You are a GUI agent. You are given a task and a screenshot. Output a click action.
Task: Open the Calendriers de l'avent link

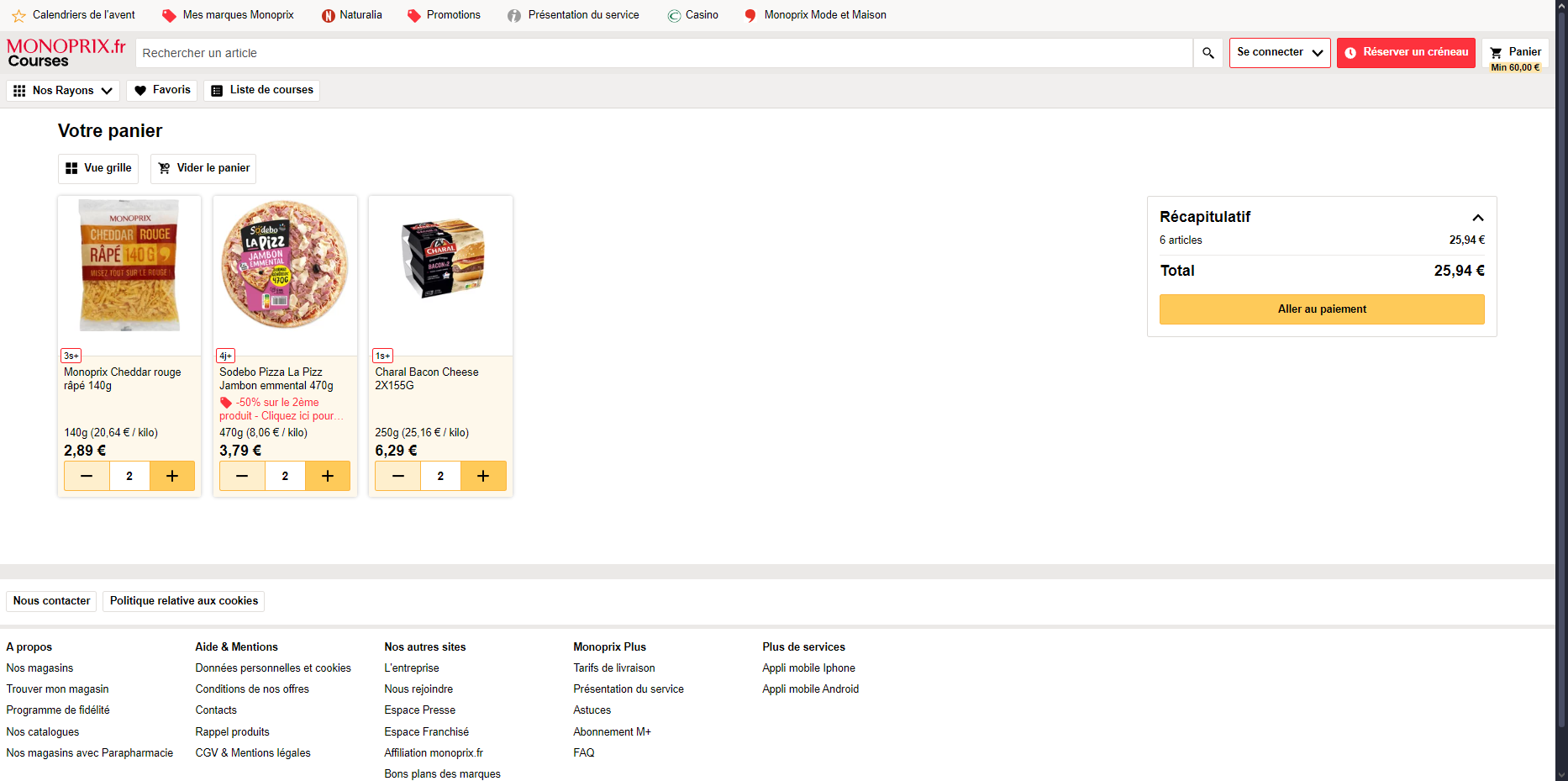[73, 15]
